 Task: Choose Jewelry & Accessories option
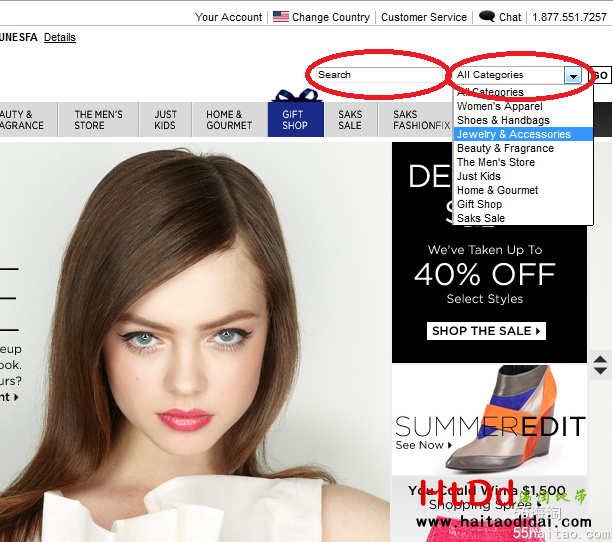[523, 135]
